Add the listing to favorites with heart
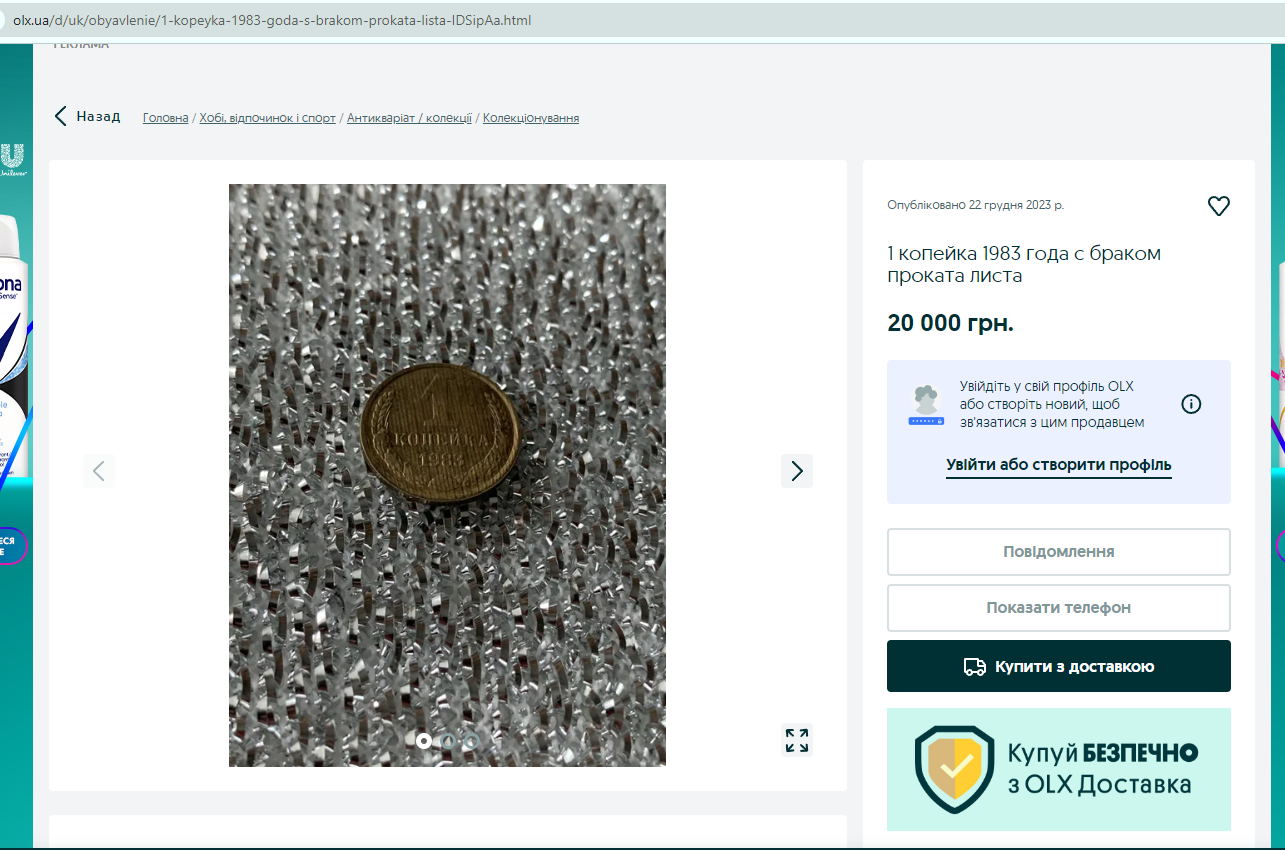The image size is (1285, 850). (1218, 206)
